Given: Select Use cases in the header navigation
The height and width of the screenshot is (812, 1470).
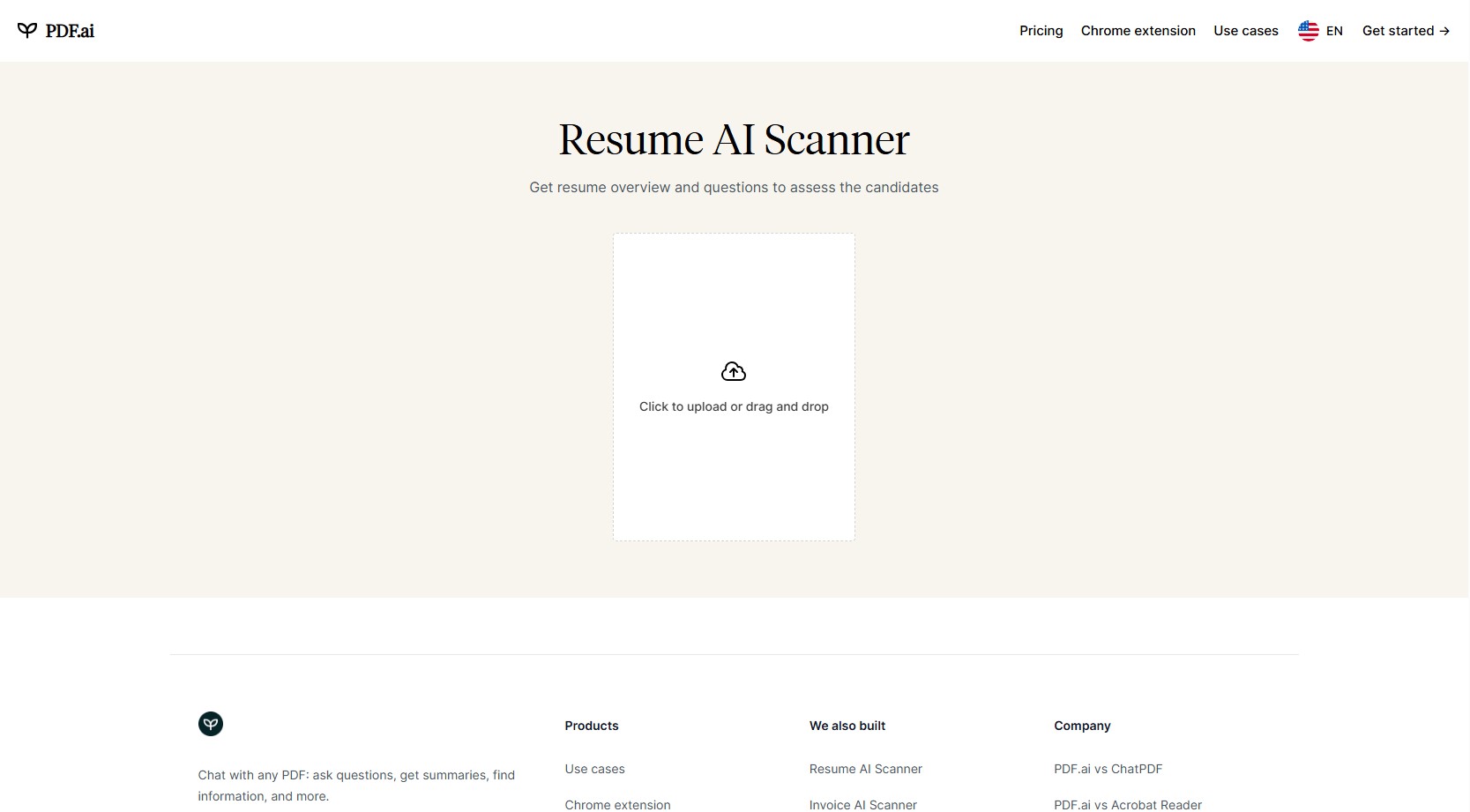Looking at the screenshot, I should 1245,31.
